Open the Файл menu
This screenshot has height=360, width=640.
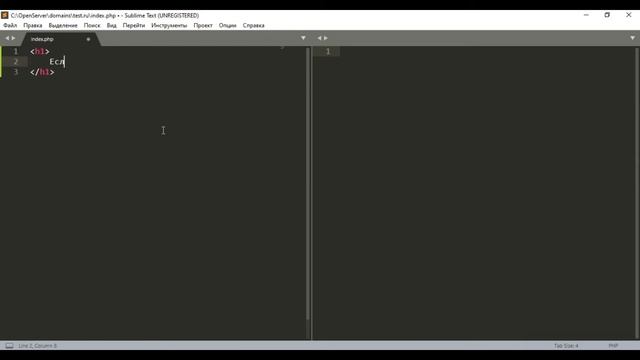coord(10,25)
